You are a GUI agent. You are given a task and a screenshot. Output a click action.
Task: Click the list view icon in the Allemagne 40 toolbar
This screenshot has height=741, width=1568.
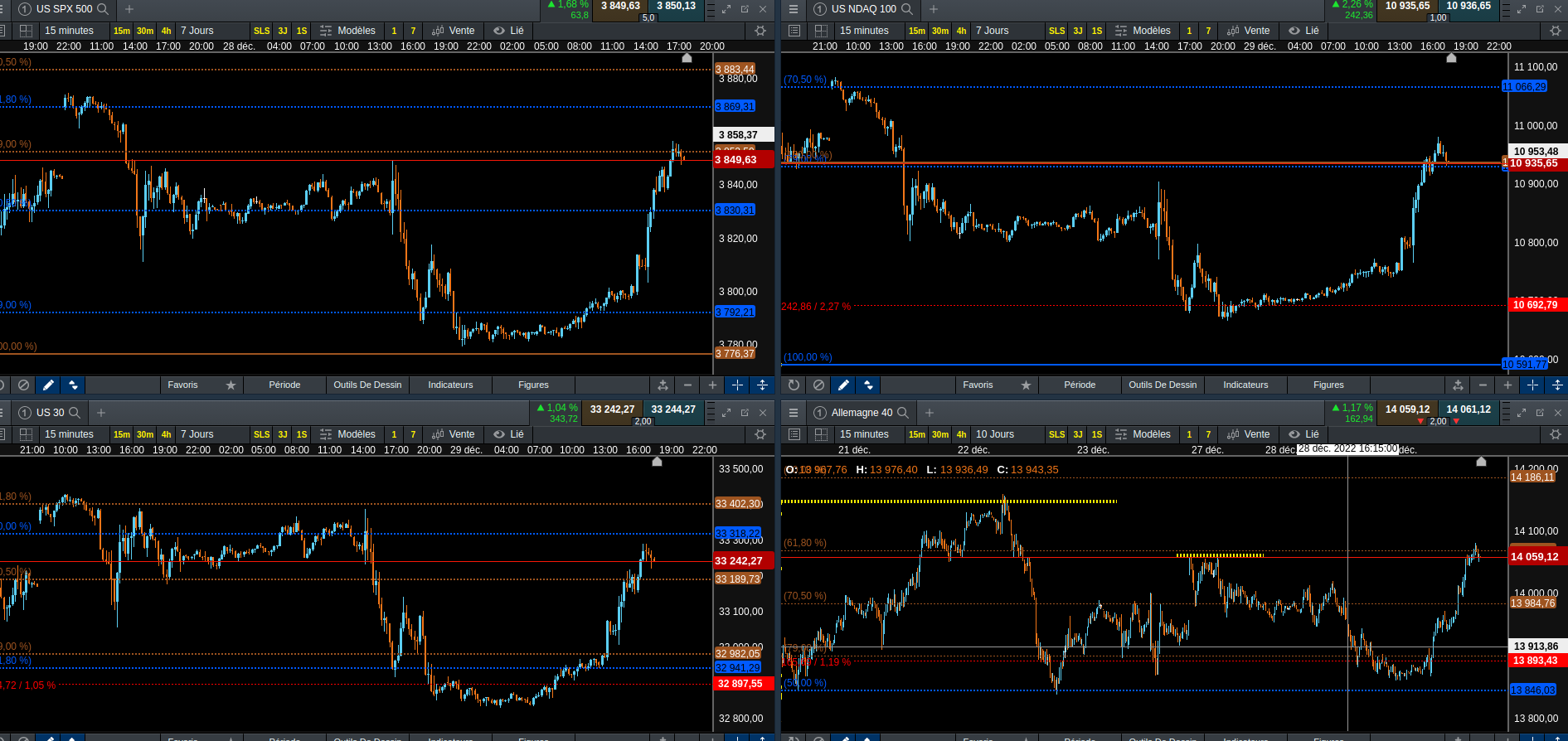[x=794, y=434]
